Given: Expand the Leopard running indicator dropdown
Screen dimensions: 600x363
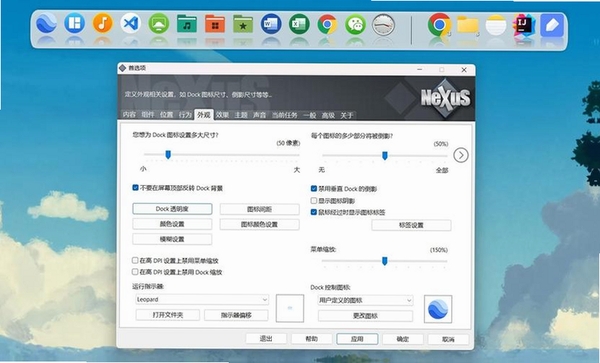Looking at the screenshot, I should point(202,300).
